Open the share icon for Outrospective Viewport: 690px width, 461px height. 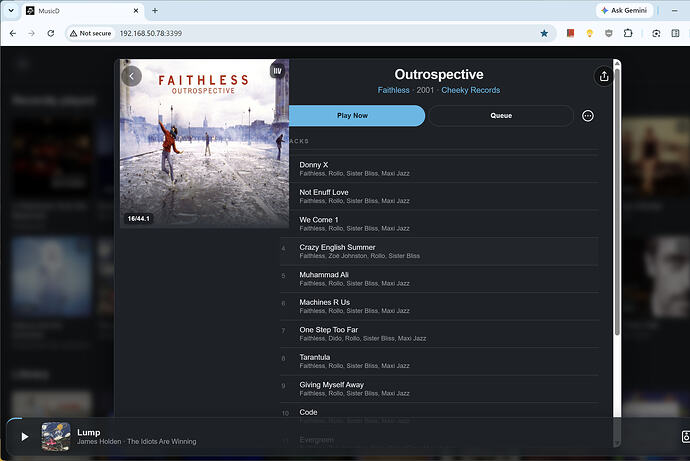click(604, 77)
